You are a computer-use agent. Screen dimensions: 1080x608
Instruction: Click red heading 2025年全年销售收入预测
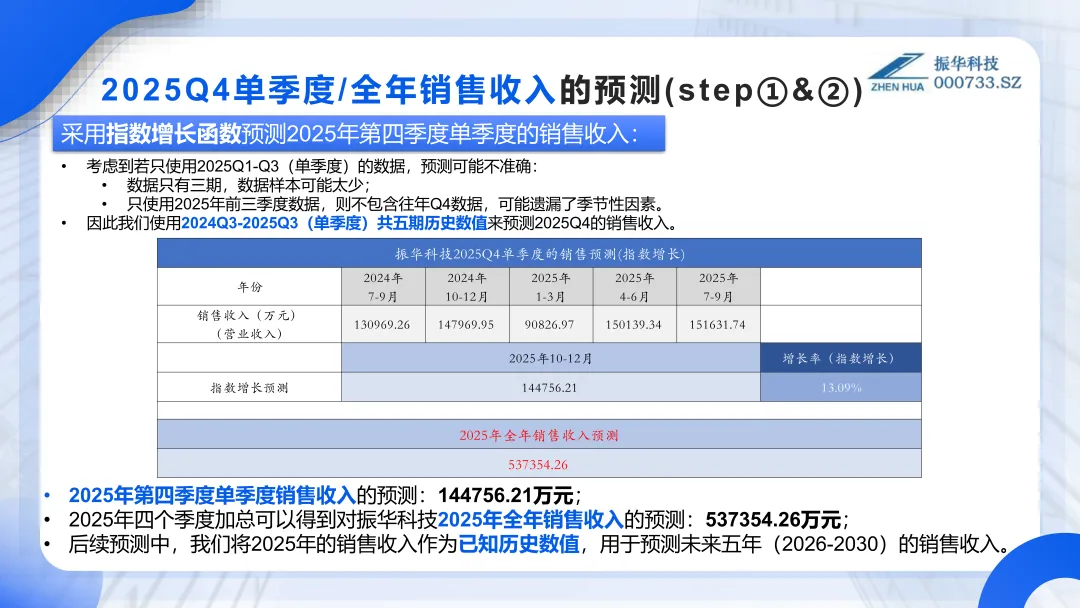point(539,435)
